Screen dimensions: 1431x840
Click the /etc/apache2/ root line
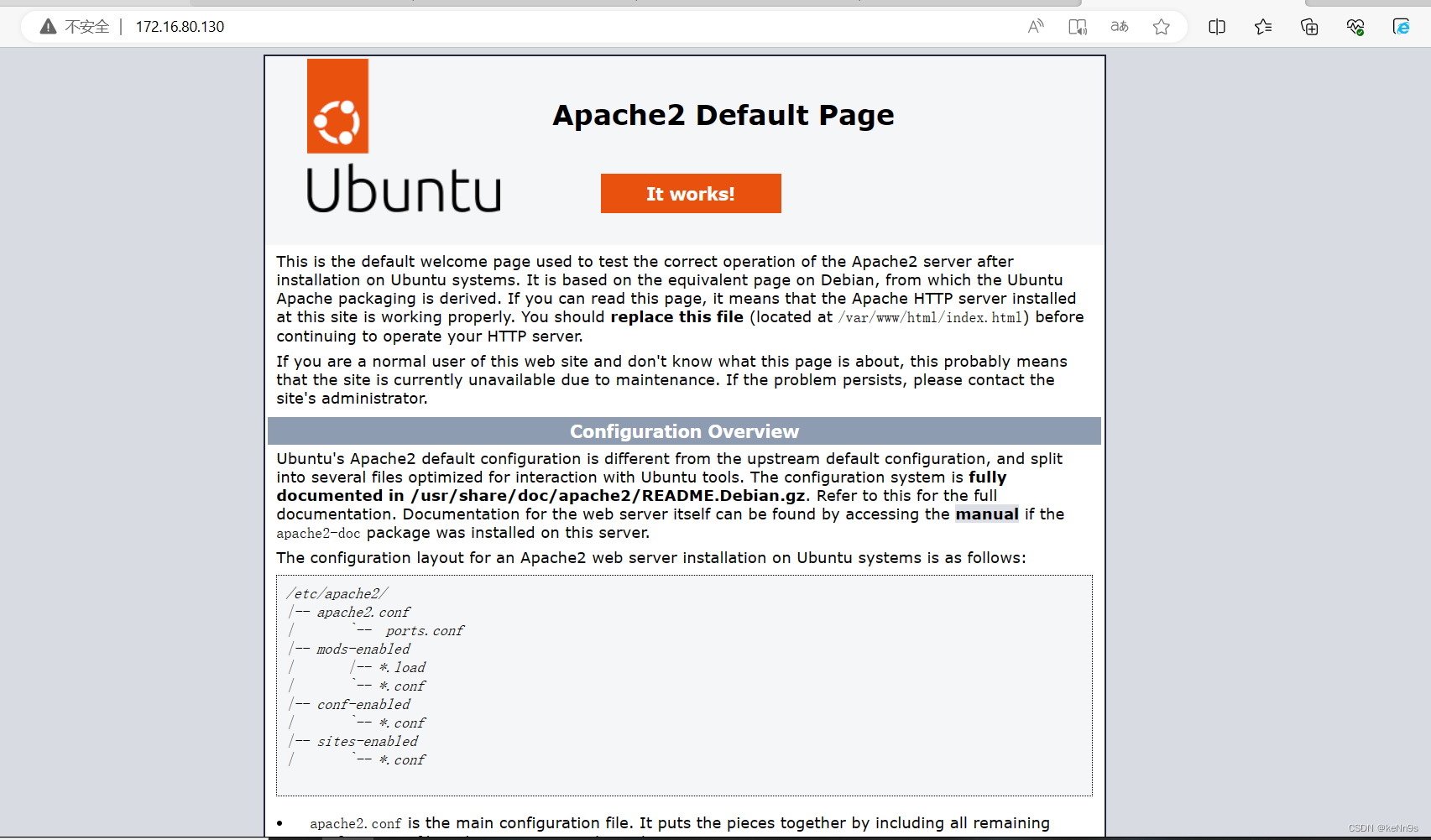click(x=337, y=594)
